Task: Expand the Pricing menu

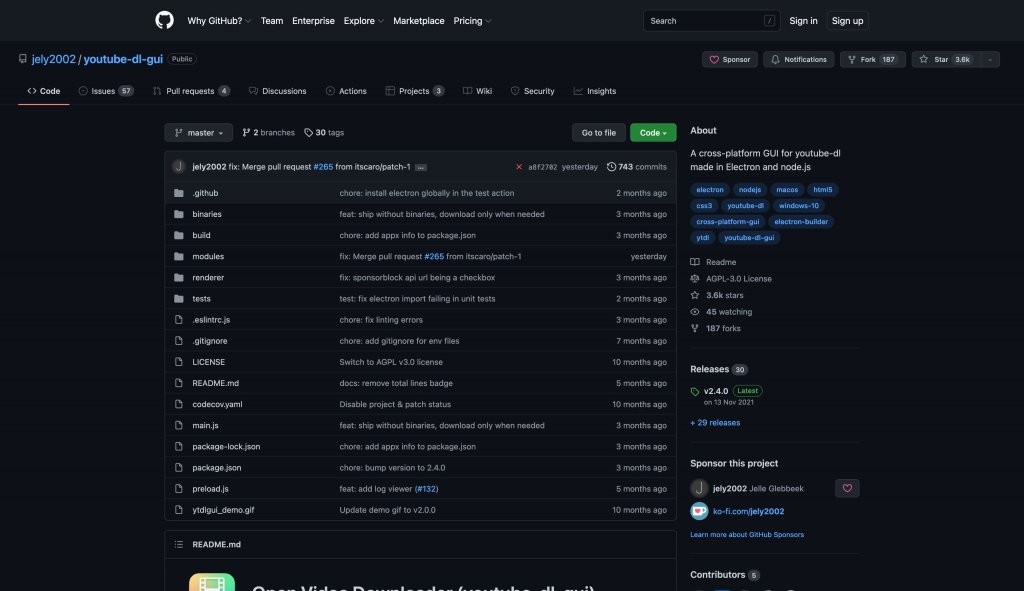Action: 472,21
